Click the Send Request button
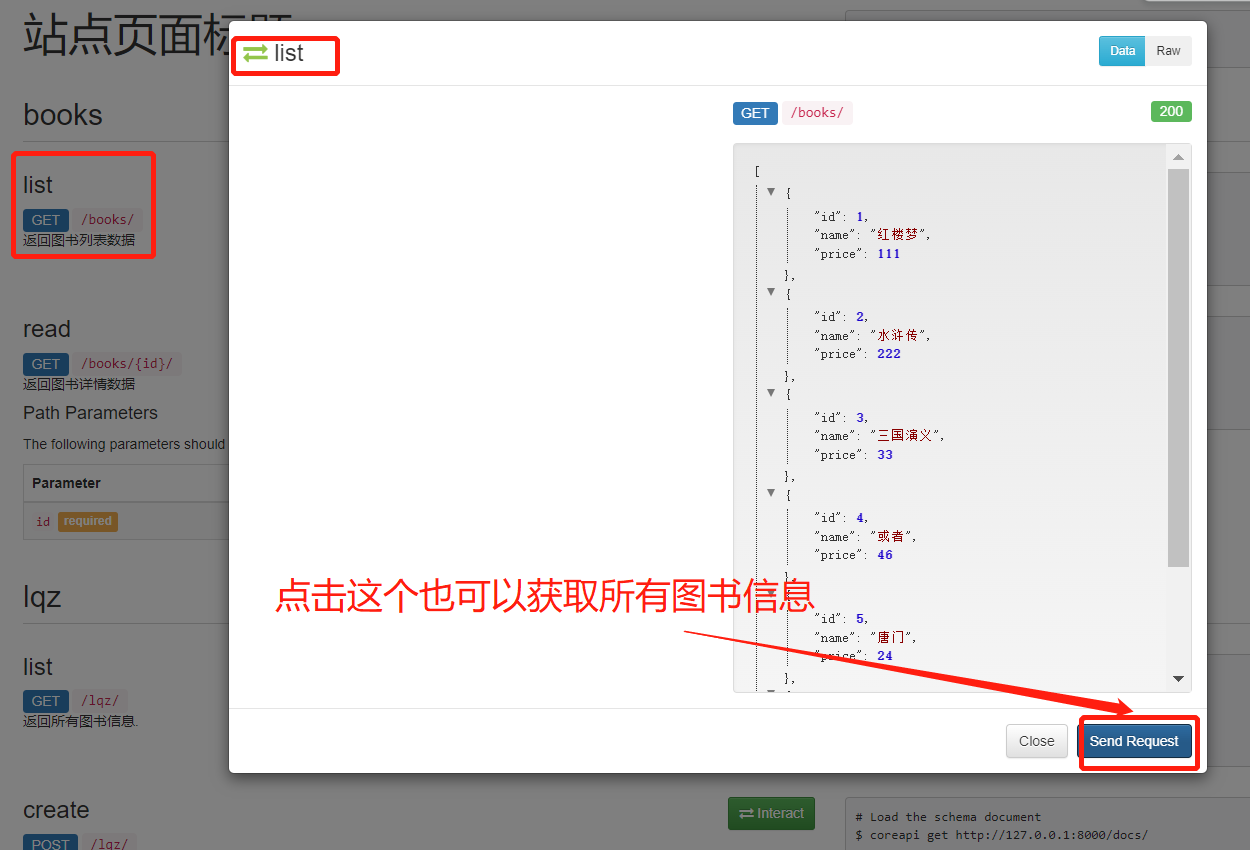This screenshot has height=850, width=1250. tap(1134, 741)
